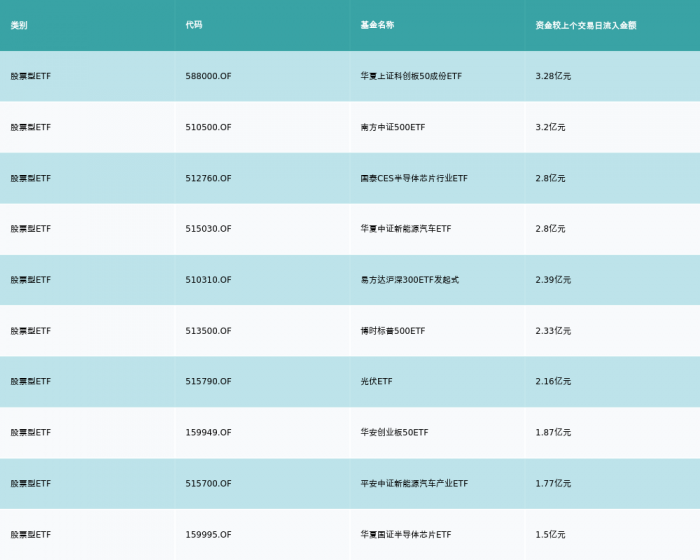This screenshot has height=560, width=700.
Task: Click the 2.33亿元 inflow value
Action: point(553,331)
